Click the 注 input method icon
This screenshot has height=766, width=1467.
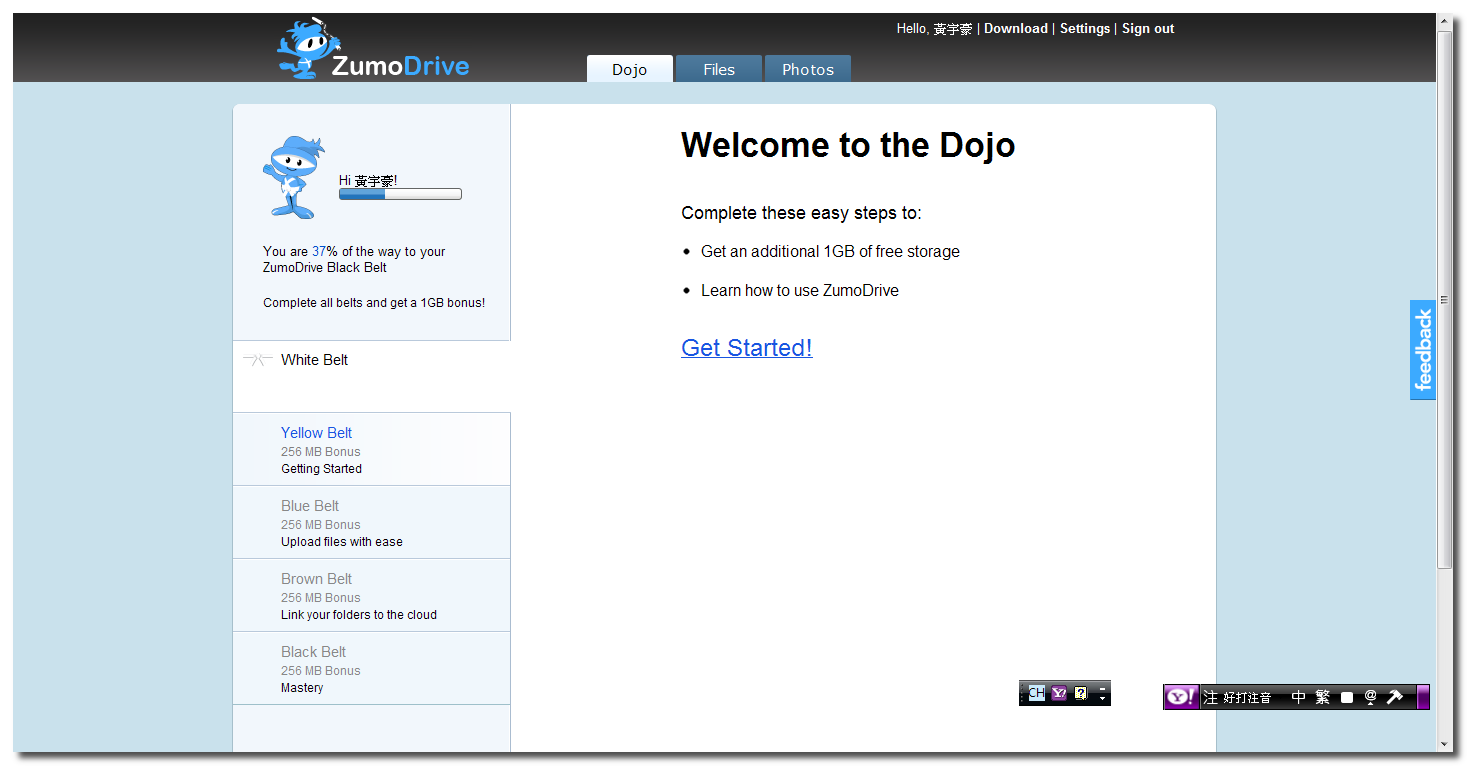(1210, 697)
